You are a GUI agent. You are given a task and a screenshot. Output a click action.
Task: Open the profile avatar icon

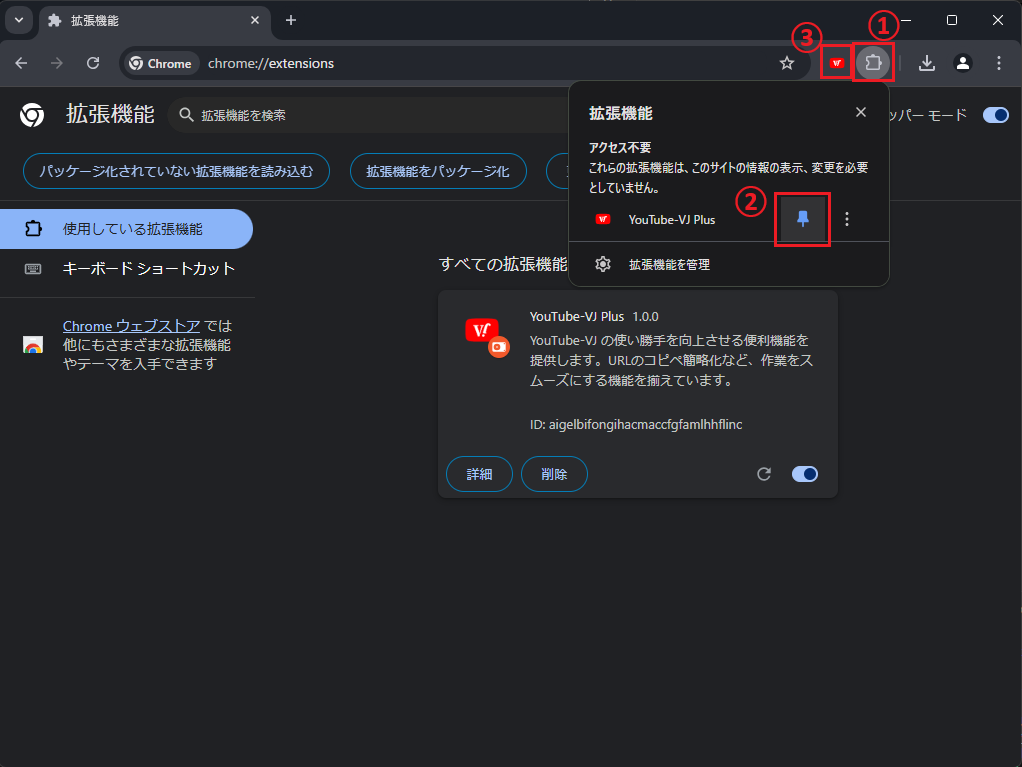963,63
